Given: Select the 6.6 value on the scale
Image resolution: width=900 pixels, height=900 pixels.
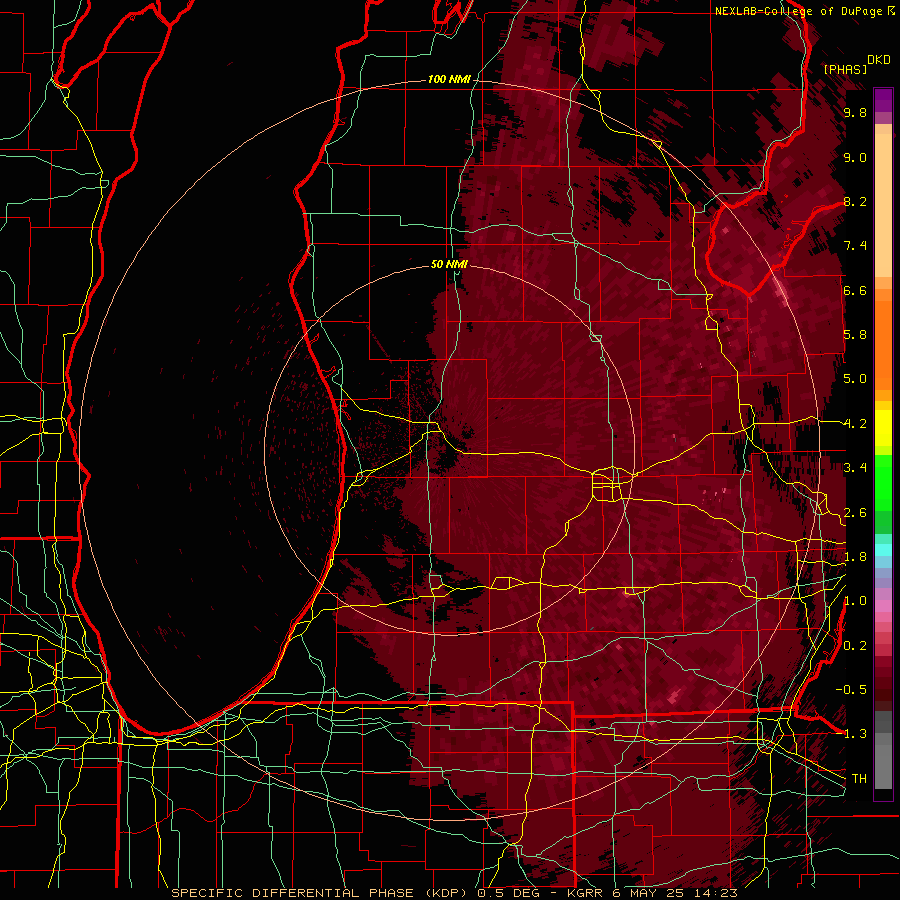Looking at the screenshot, I should (855, 290).
